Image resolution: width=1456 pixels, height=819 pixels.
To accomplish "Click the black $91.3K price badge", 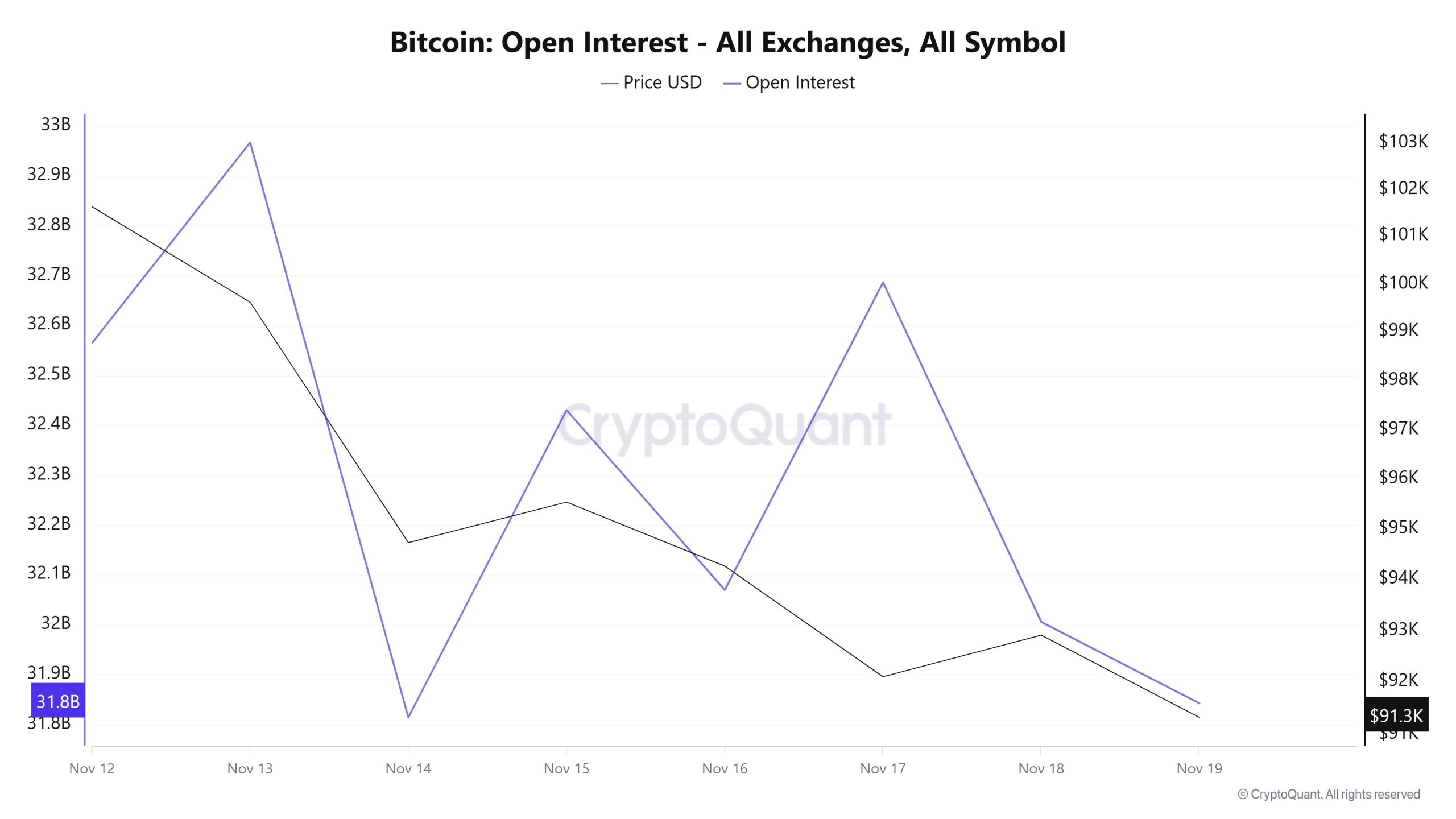I will 1396,715.
